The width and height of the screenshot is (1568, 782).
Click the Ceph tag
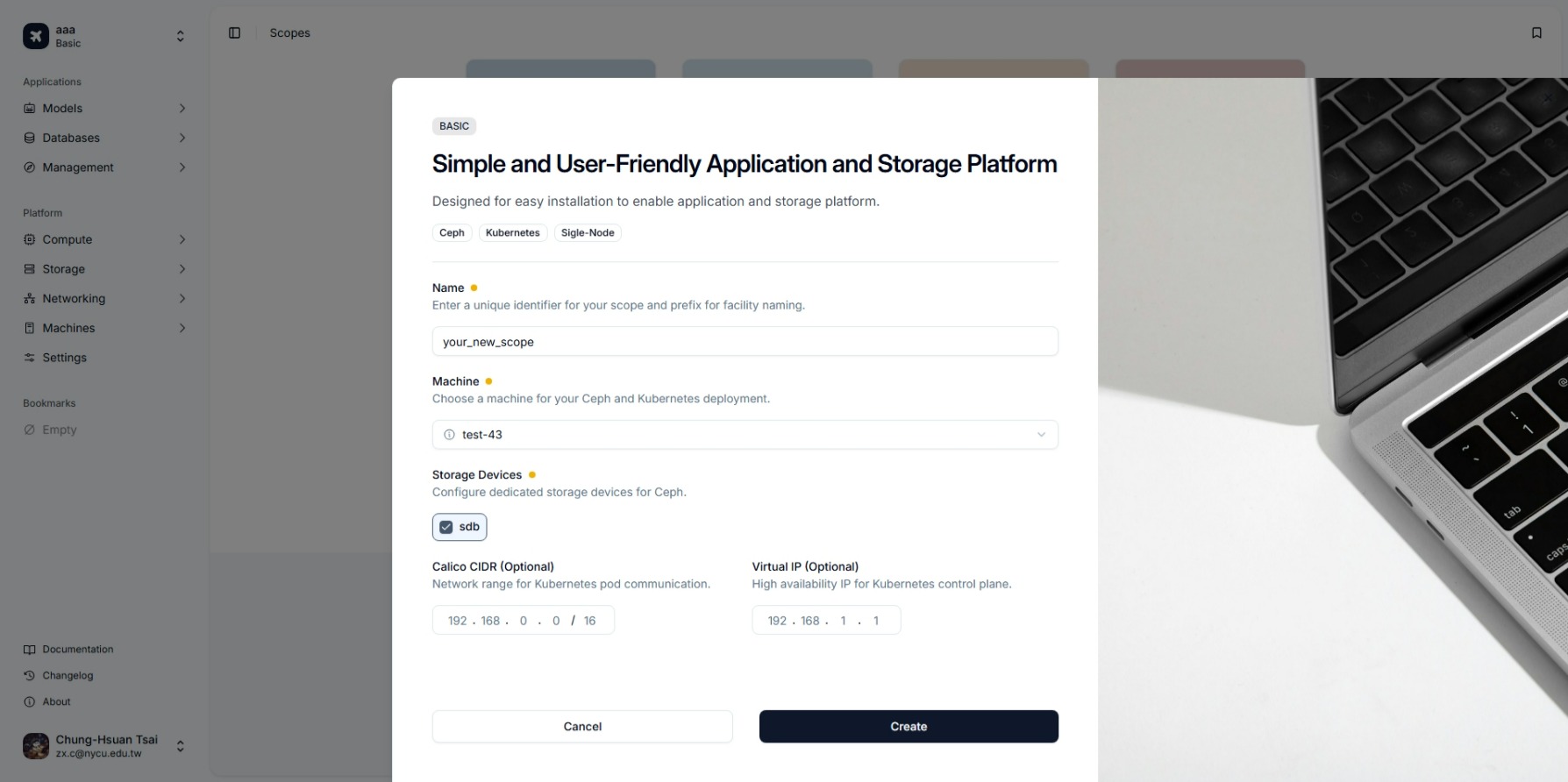click(452, 232)
